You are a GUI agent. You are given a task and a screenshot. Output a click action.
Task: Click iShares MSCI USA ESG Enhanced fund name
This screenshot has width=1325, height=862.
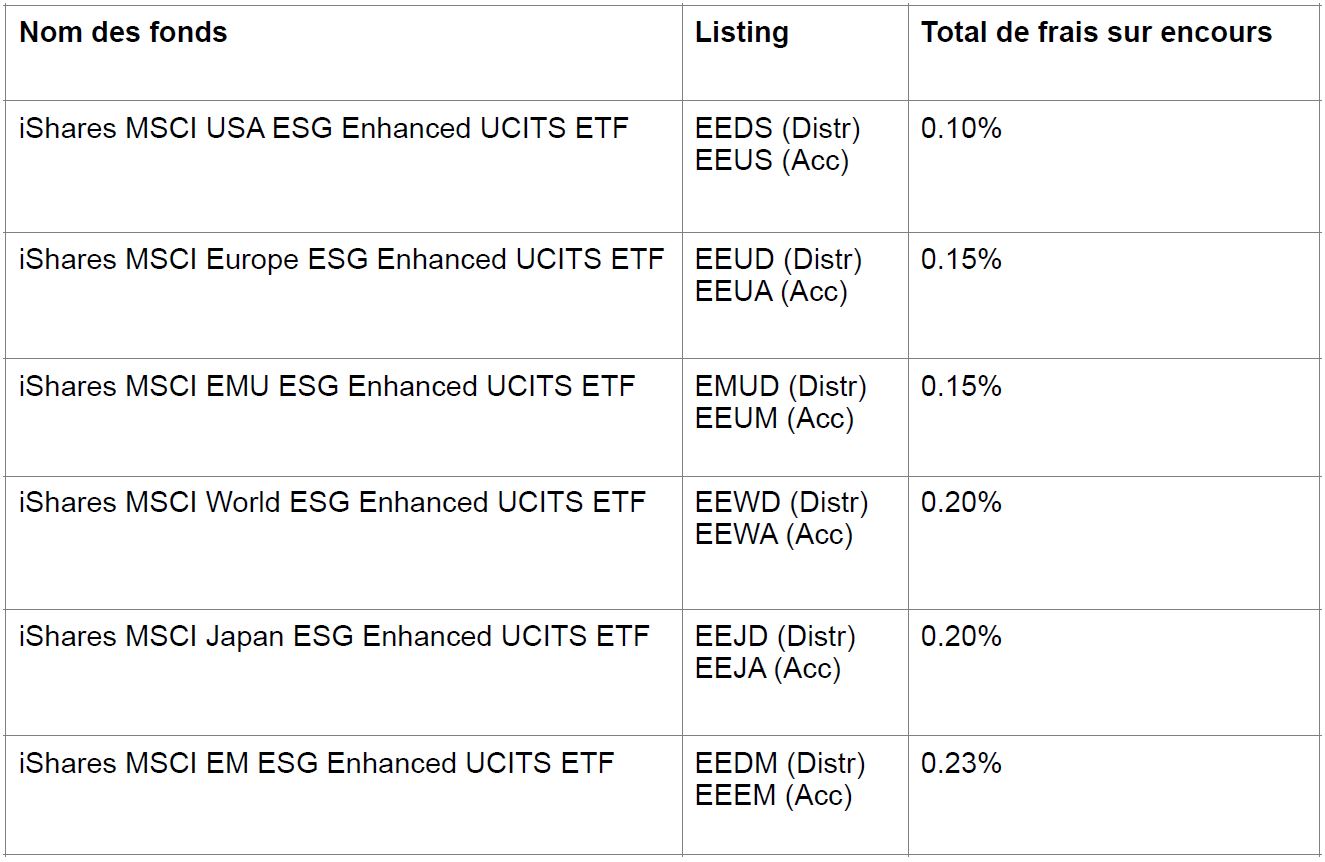323,129
